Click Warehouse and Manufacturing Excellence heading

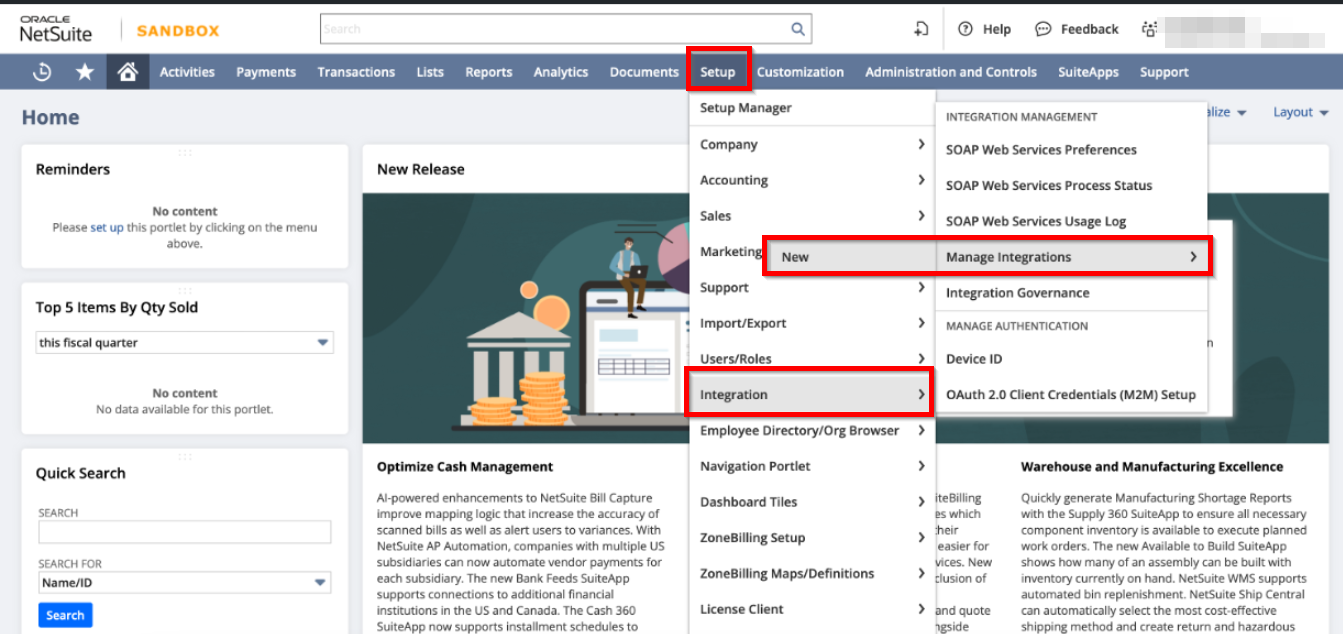1152,467
